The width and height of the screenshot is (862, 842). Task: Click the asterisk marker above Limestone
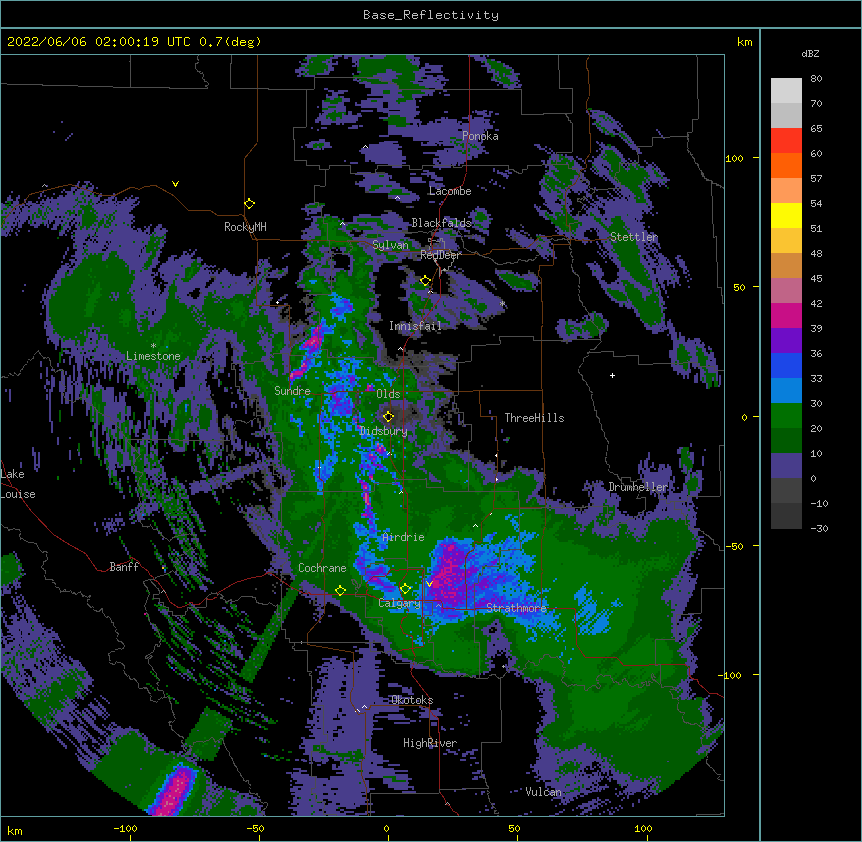(x=153, y=346)
